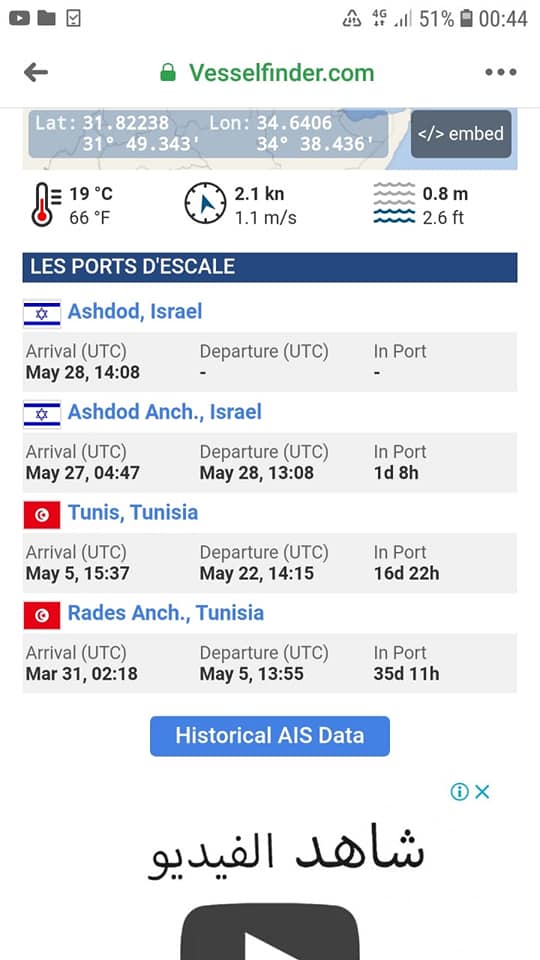Tap the ad info icon
Viewport: 540px width, 960px height.
click(x=459, y=792)
